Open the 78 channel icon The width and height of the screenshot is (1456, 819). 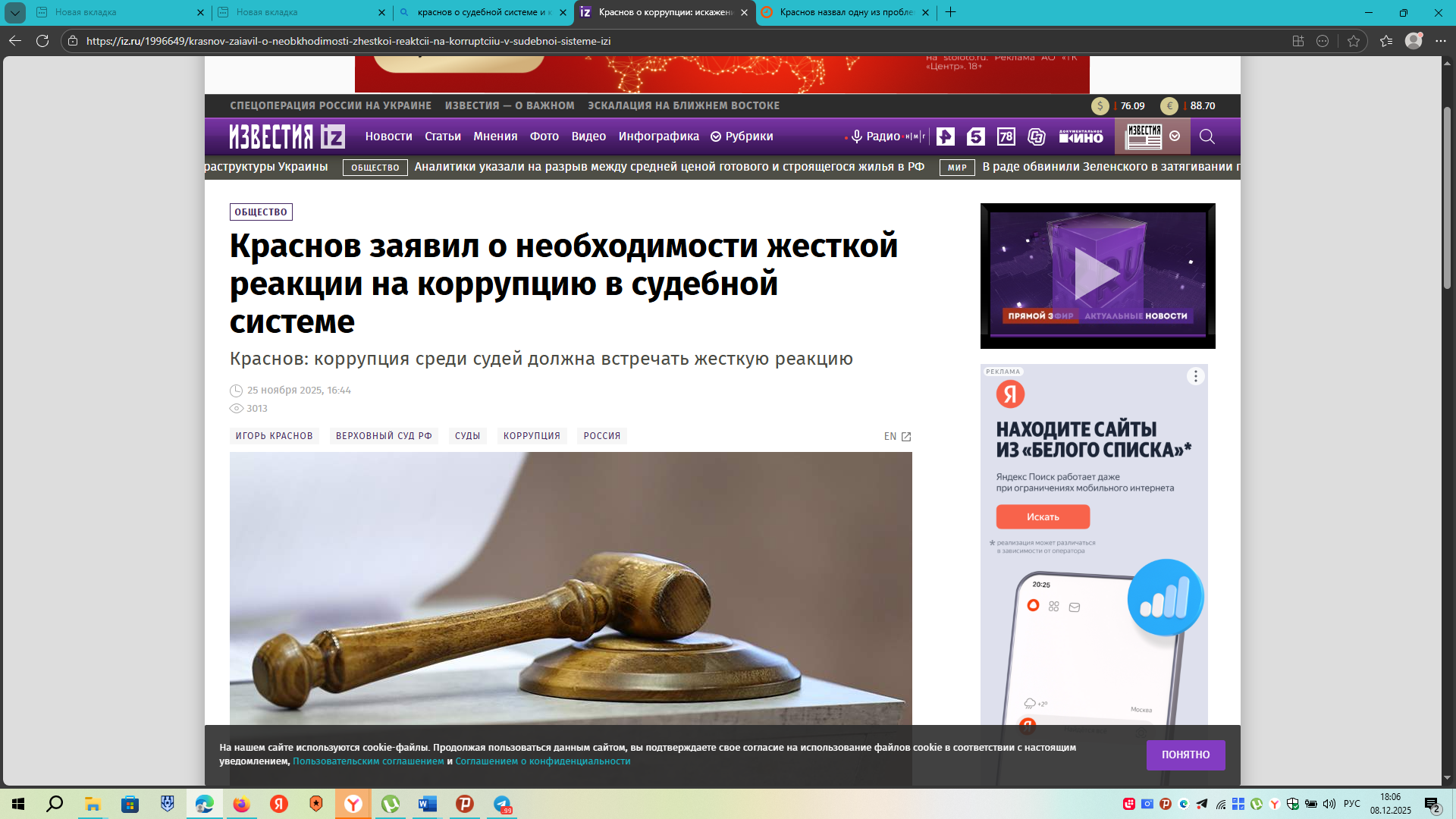[1006, 136]
